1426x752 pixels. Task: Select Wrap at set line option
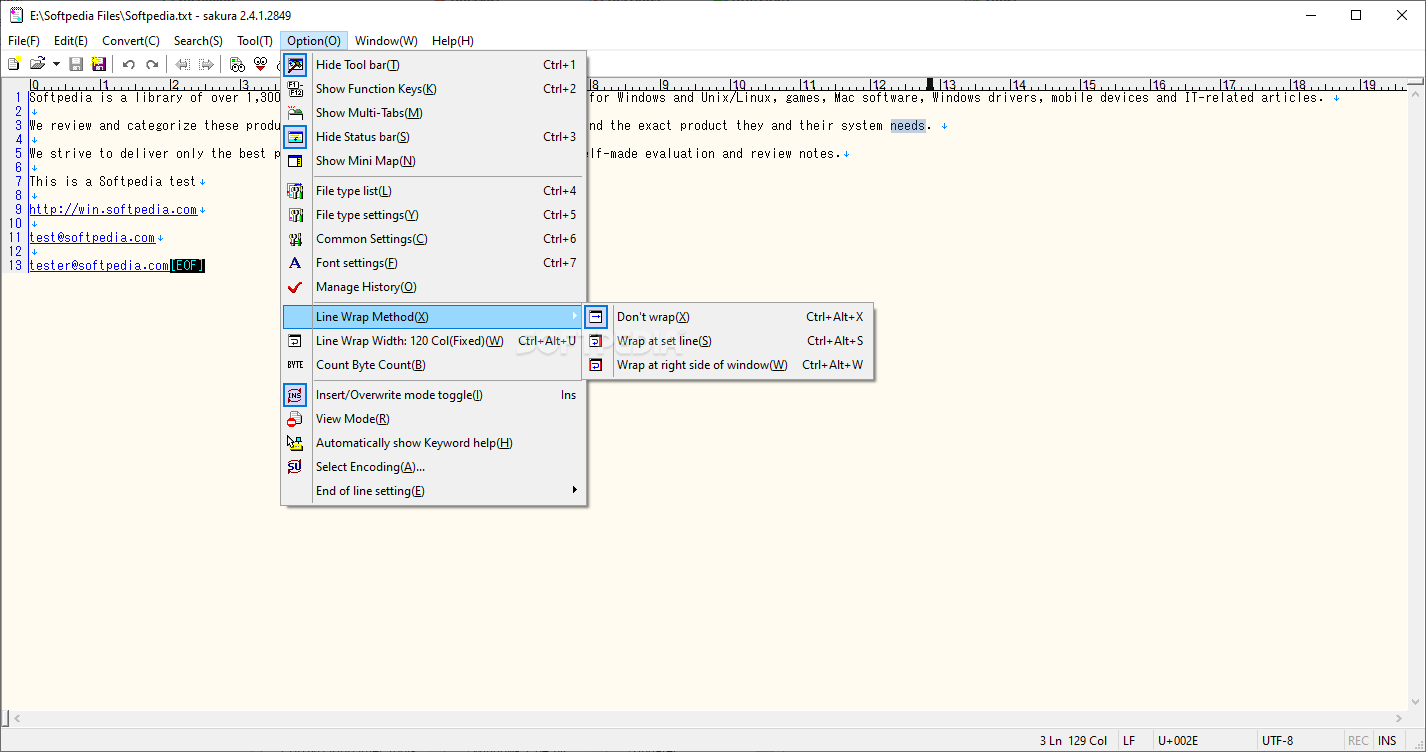click(x=729, y=341)
